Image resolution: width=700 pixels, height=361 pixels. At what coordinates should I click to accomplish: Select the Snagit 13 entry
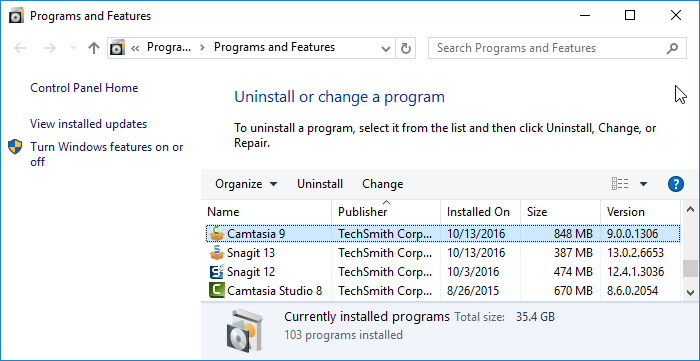pyautogui.click(x=251, y=253)
